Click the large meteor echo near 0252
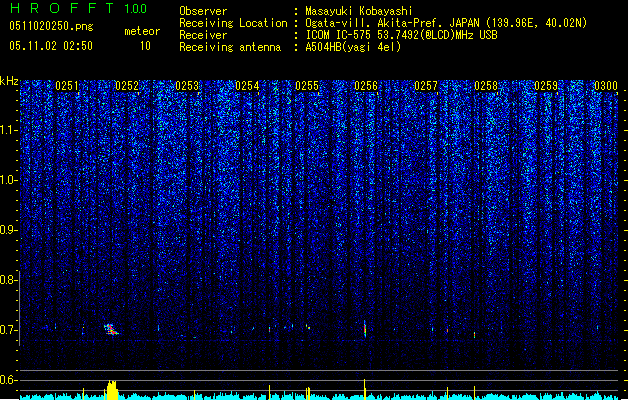This screenshot has height=400, width=629. pos(111,329)
